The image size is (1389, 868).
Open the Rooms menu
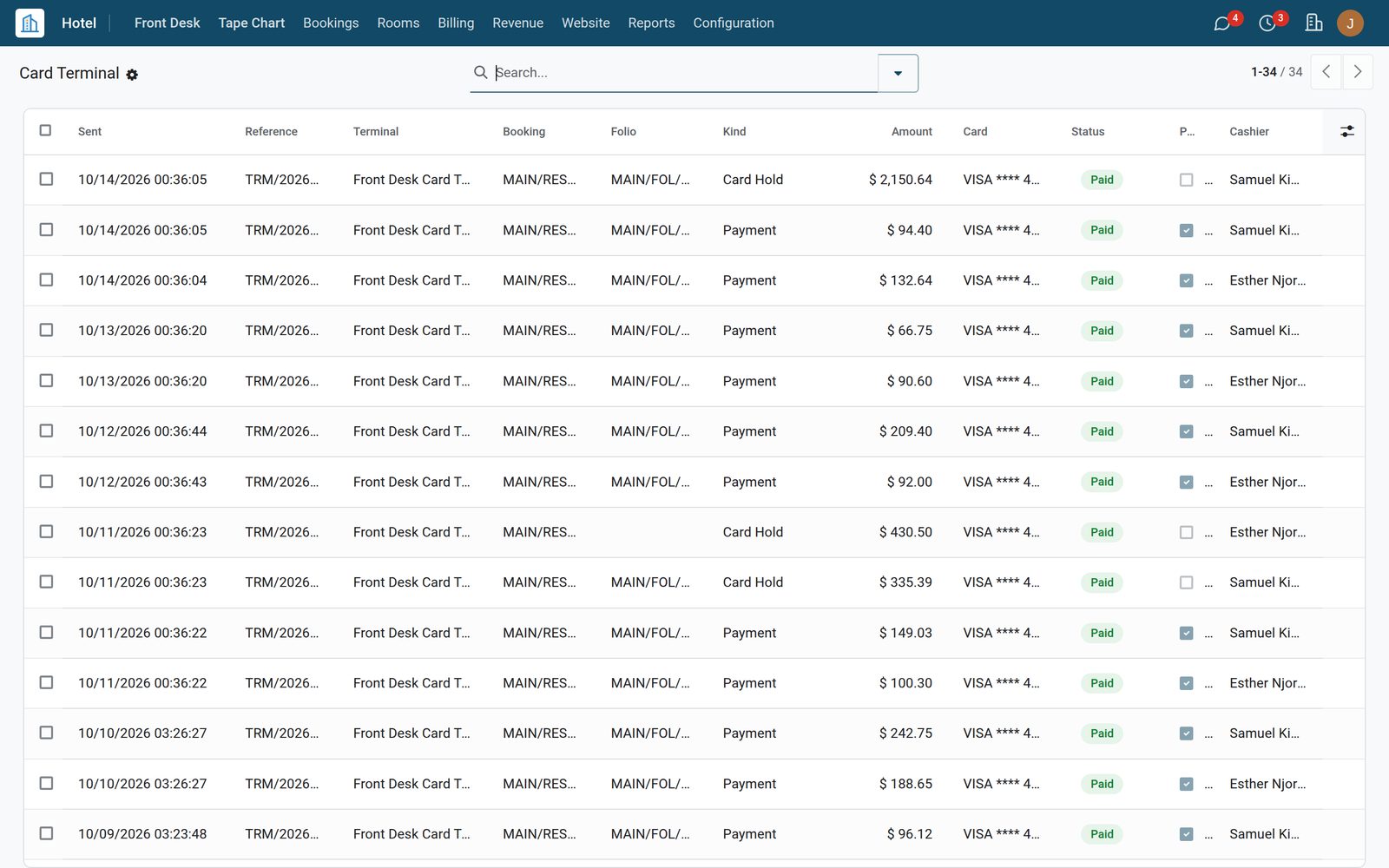tap(398, 23)
